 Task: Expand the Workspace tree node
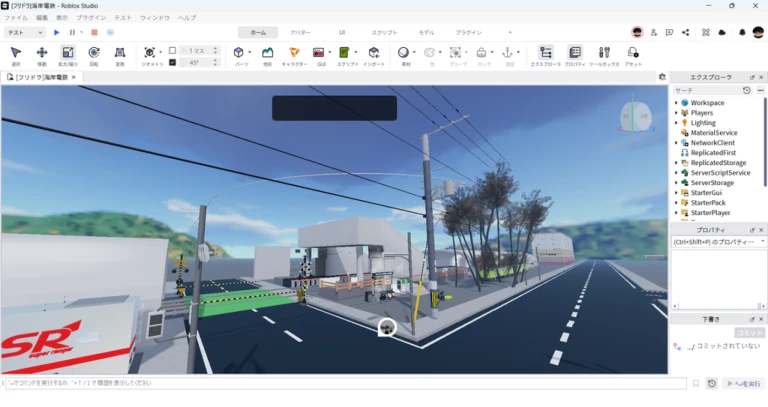click(x=676, y=102)
